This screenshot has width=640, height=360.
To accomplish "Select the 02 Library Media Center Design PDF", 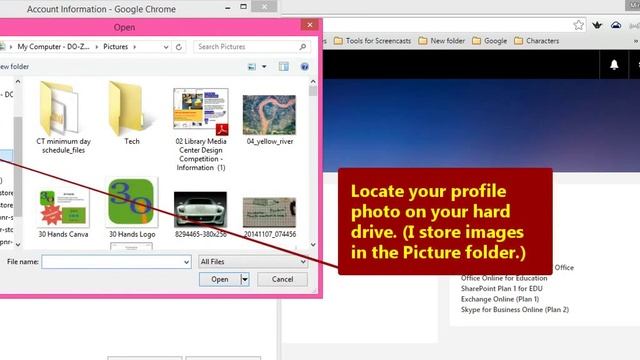I will pos(201,129).
